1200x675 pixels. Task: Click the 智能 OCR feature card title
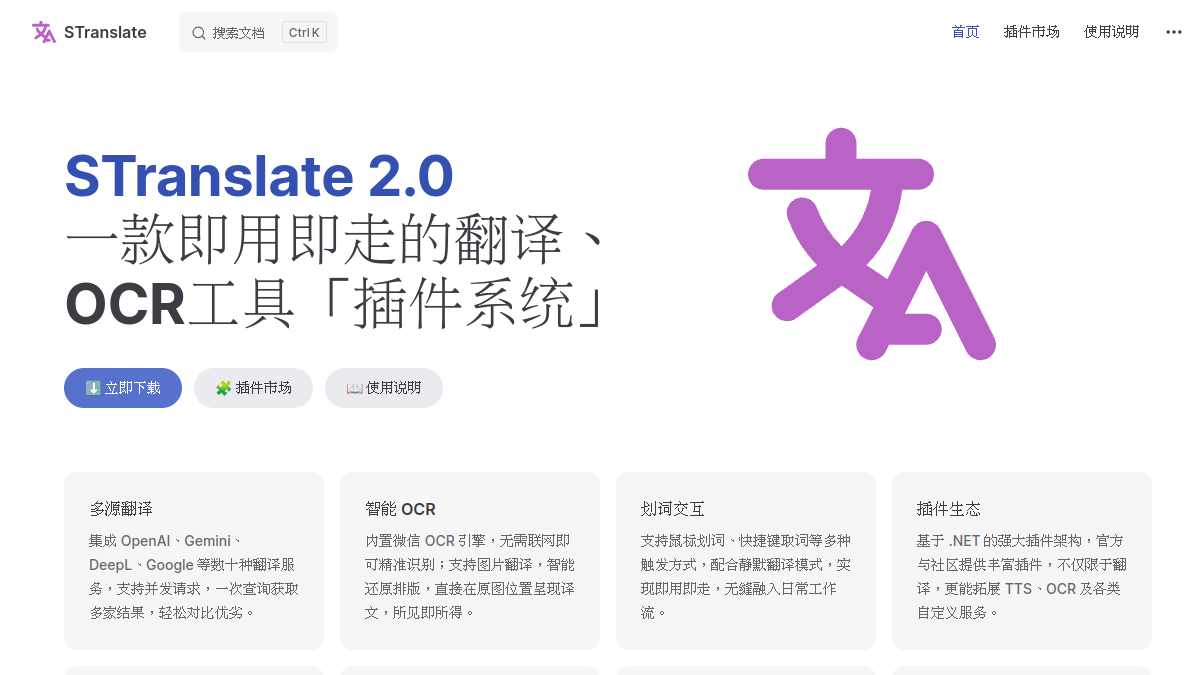pyautogui.click(x=400, y=509)
